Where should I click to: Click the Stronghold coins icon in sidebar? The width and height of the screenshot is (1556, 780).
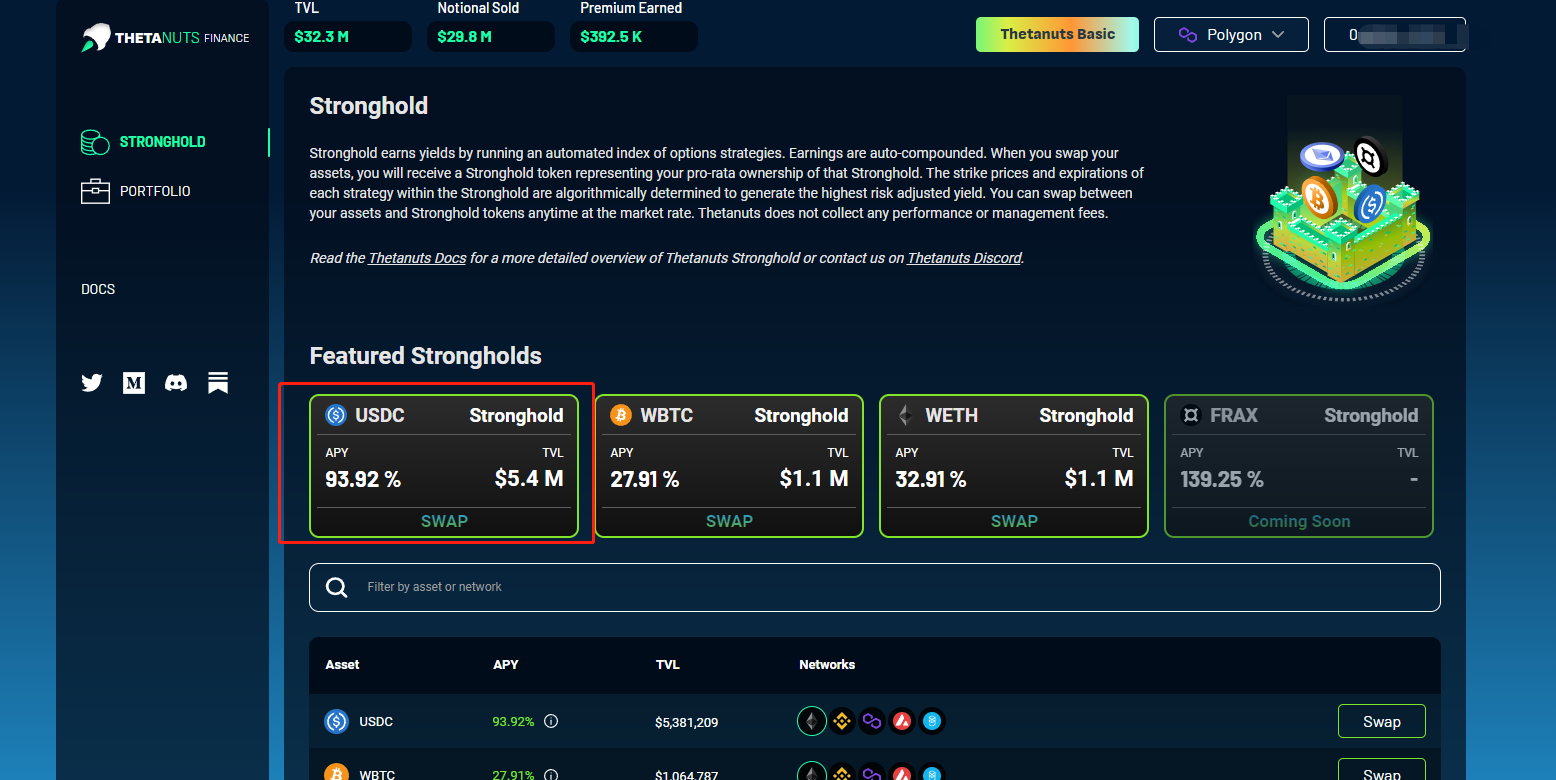pyautogui.click(x=95, y=142)
